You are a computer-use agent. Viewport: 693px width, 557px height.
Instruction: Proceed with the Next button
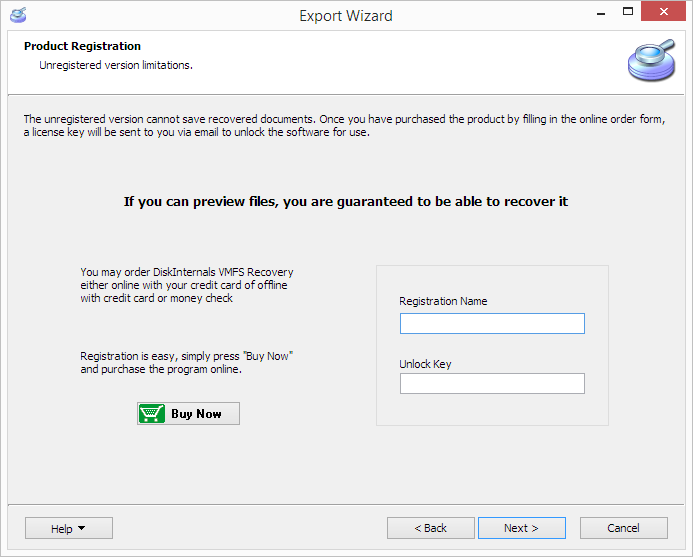tap(522, 528)
